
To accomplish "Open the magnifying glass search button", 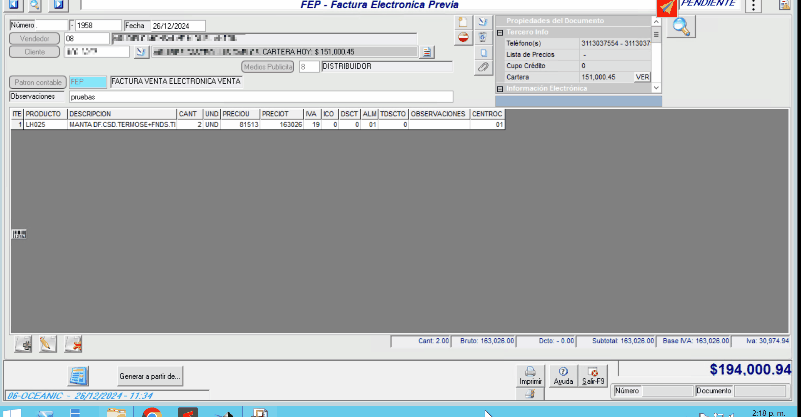I will 680,26.
